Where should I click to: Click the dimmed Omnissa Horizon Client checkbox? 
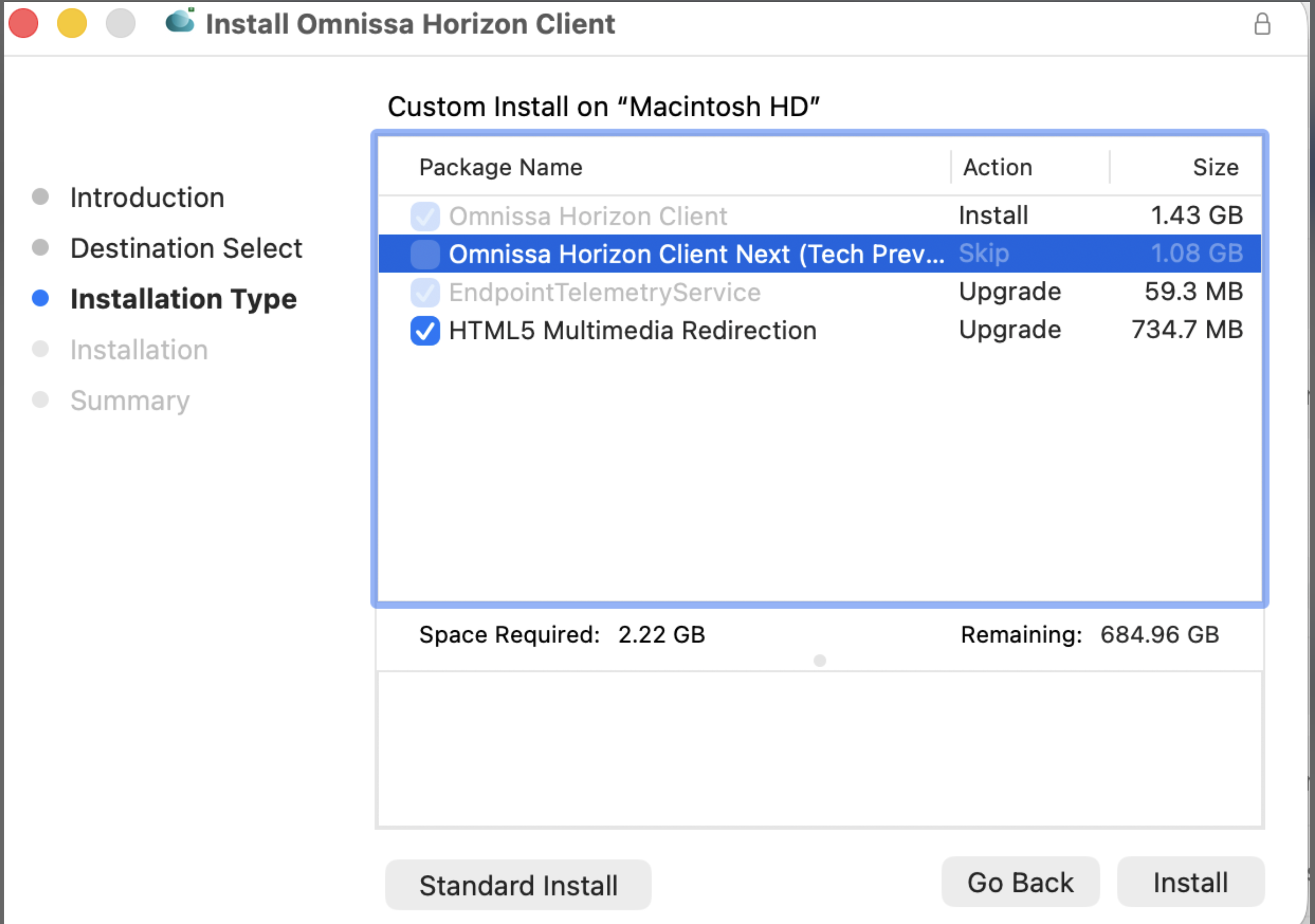click(425, 216)
